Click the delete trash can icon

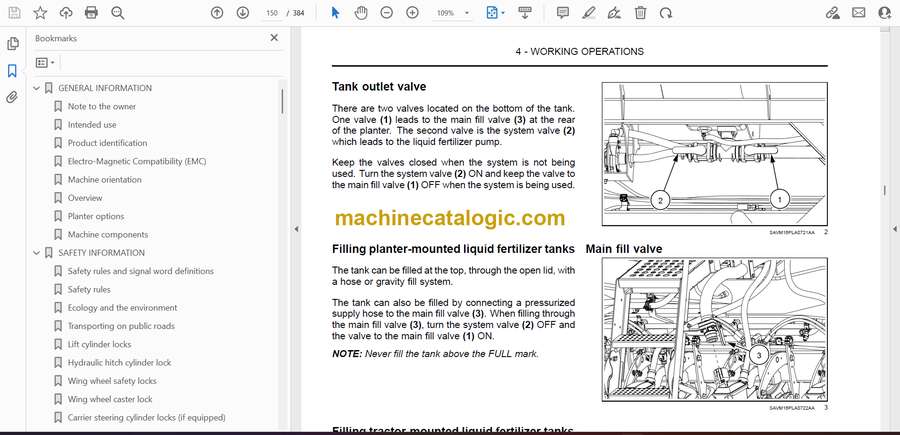coord(641,13)
